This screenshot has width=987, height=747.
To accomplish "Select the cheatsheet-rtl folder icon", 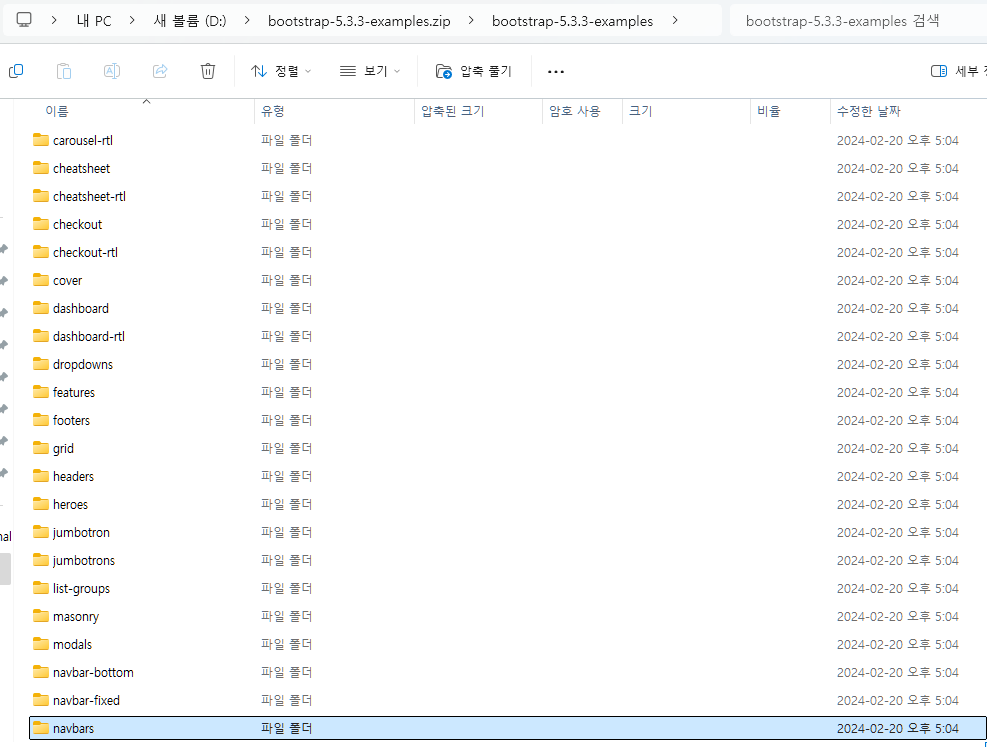I will 41,196.
